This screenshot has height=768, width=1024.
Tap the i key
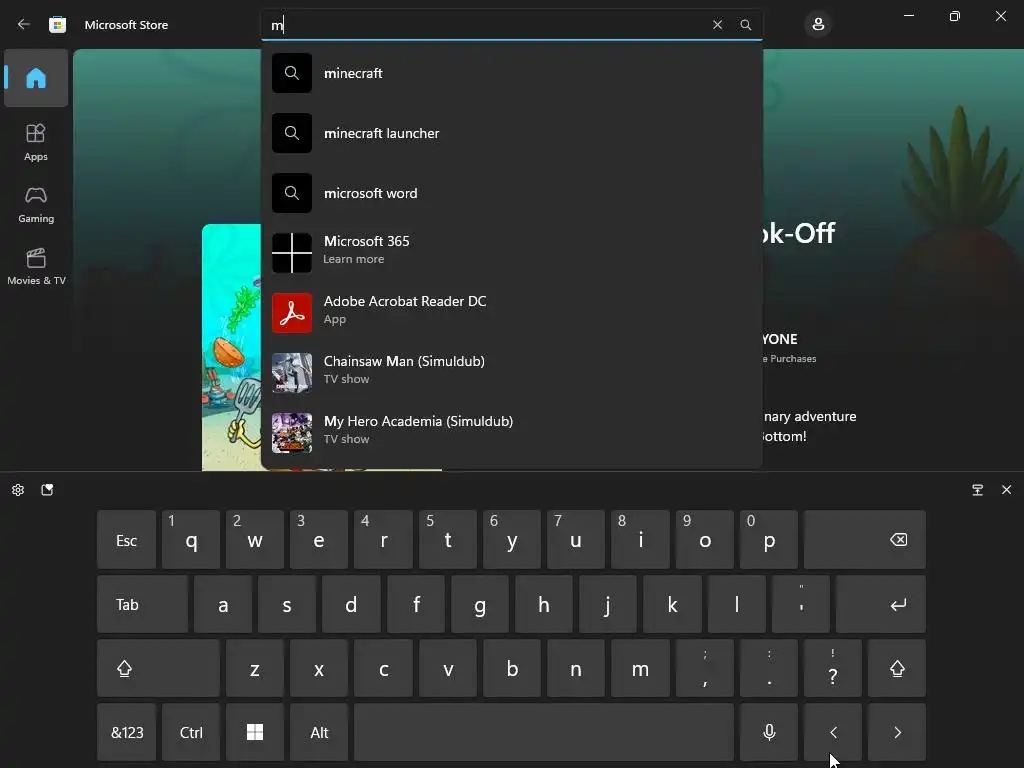640,540
